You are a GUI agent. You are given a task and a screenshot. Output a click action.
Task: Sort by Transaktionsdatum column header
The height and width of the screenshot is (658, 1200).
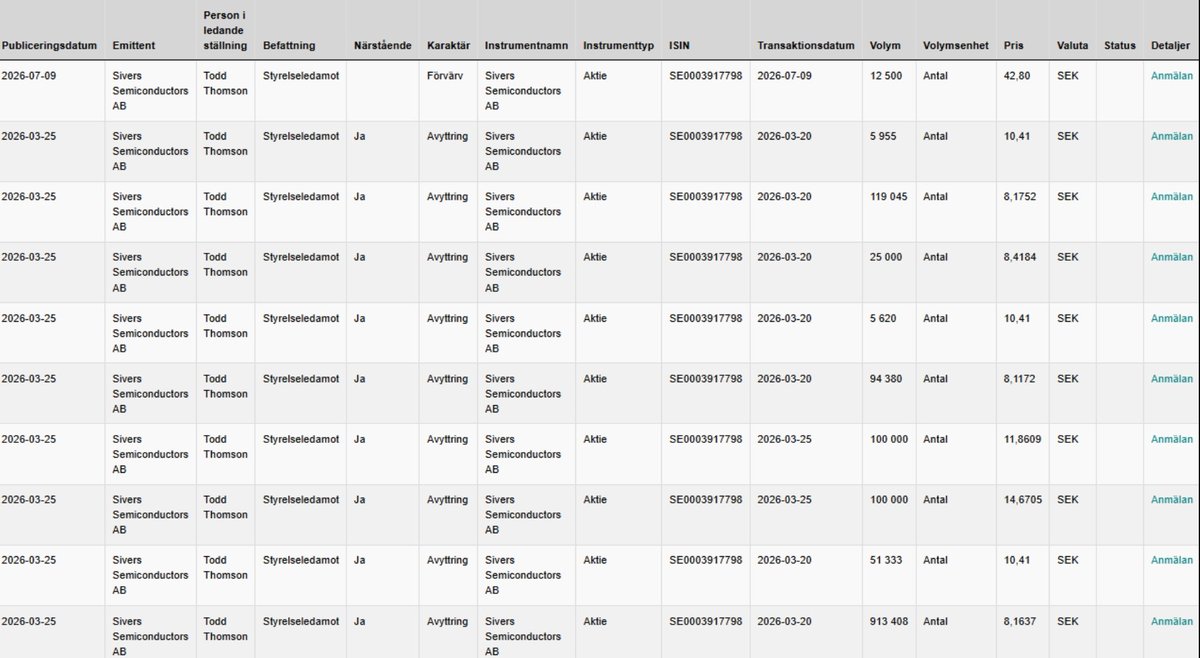point(806,46)
